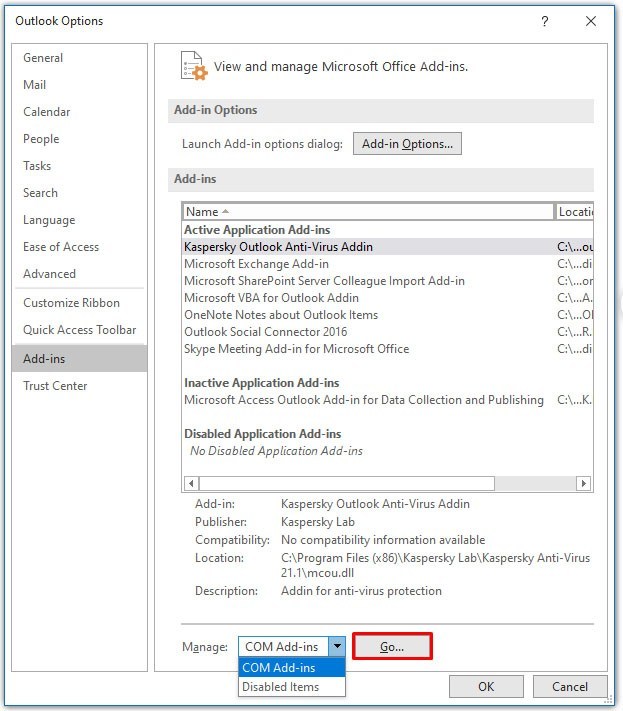This screenshot has width=623, height=711.
Task: Click the Go button
Action: point(392,646)
